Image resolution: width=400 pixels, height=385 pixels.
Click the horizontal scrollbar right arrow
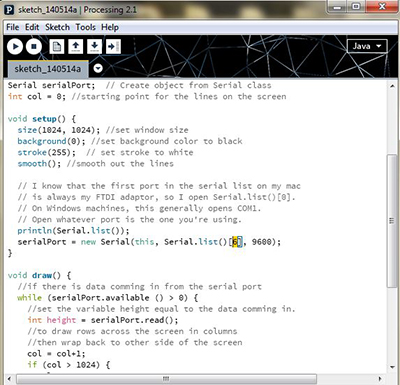[380, 379]
